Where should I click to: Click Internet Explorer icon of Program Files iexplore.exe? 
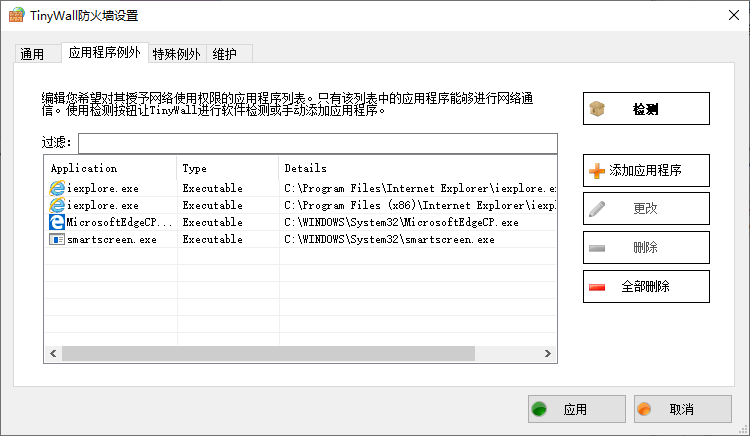coord(57,188)
